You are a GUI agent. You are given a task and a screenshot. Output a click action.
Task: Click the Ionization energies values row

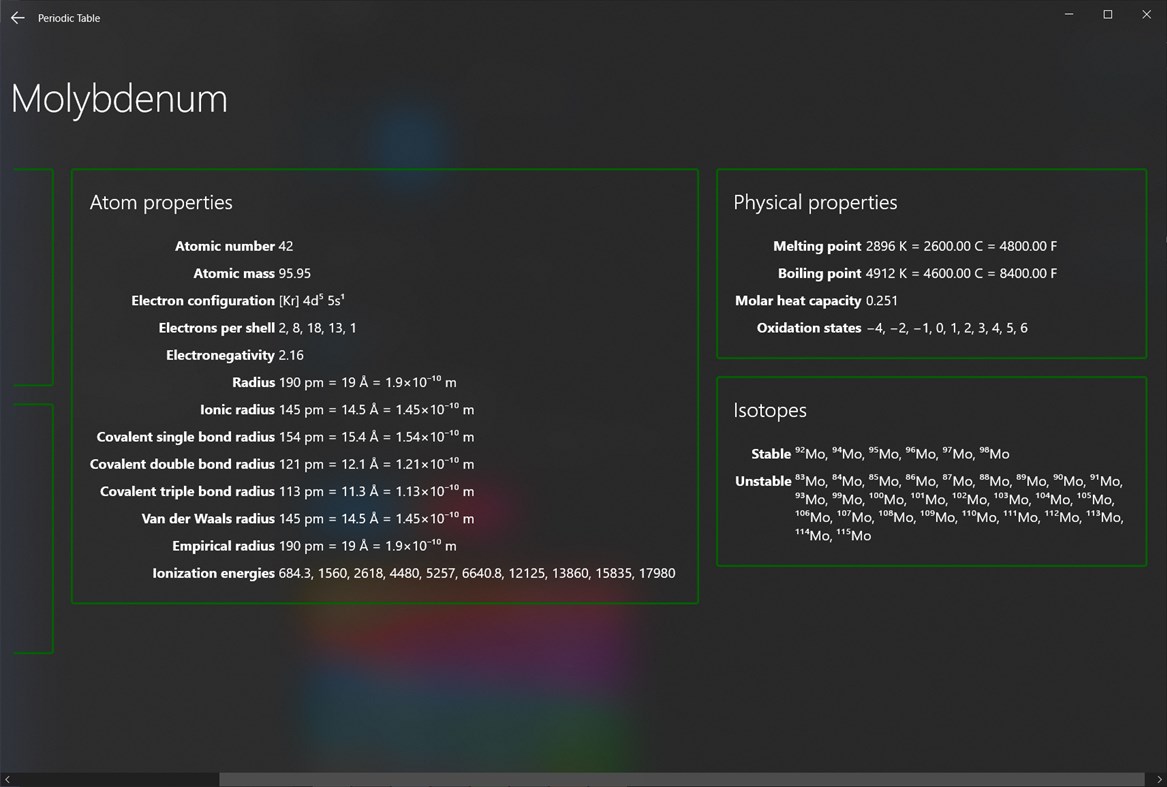[477, 573]
